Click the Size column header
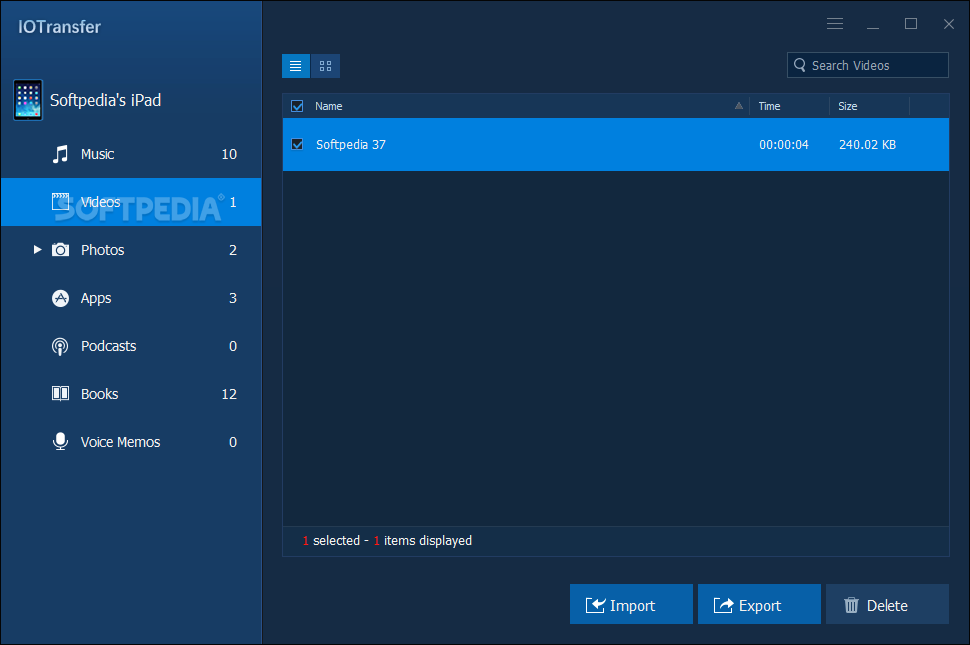970x645 pixels. pyautogui.click(x=848, y=106)
